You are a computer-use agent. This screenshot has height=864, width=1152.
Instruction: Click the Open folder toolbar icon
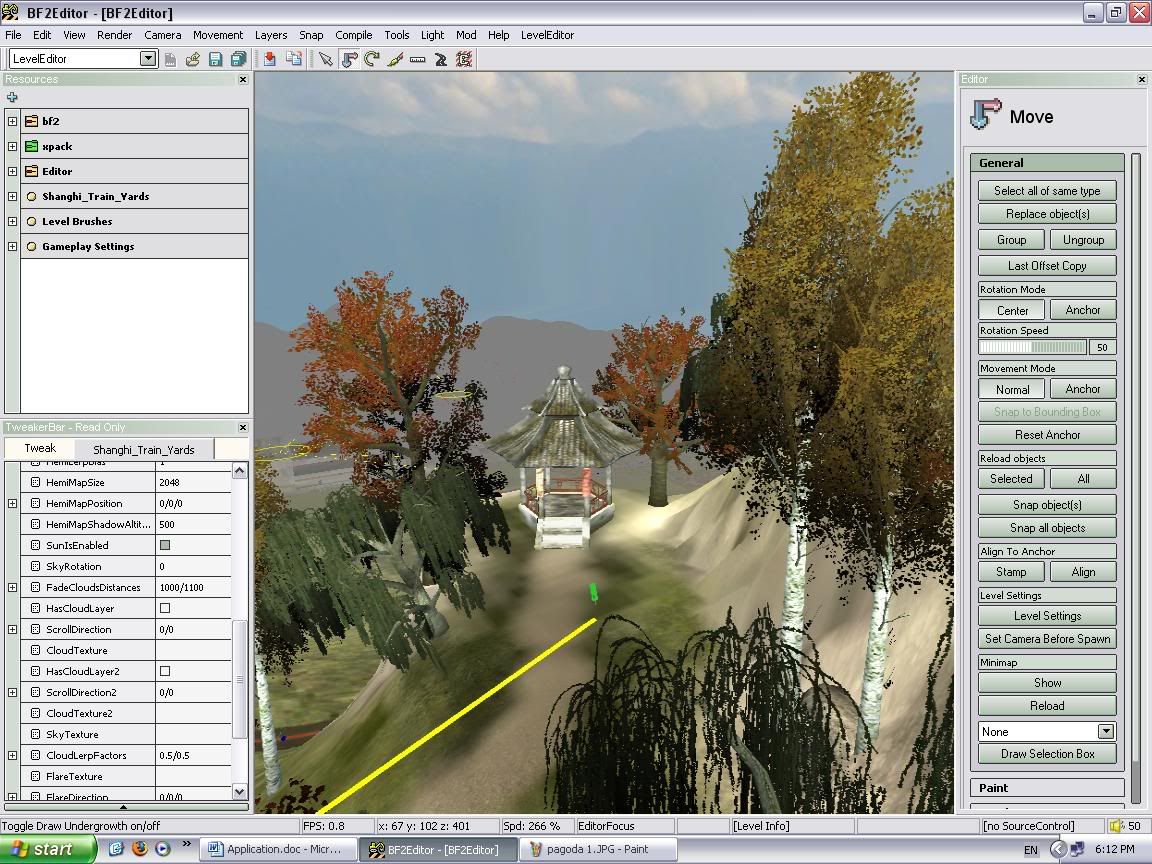[x=192, y=60]
